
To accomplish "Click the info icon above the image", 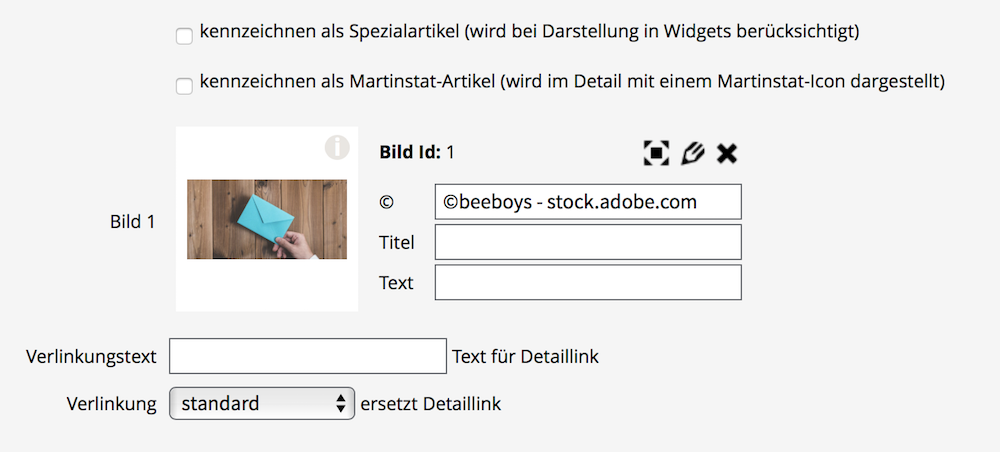I will 337,147.
